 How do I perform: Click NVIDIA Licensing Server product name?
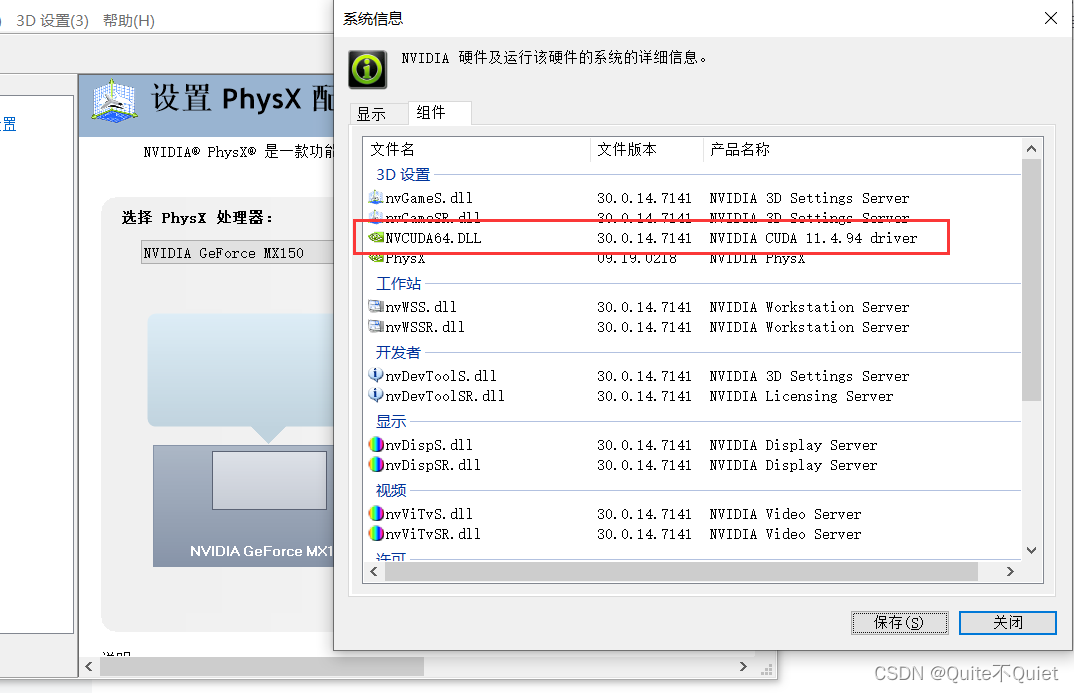[801, 396]
